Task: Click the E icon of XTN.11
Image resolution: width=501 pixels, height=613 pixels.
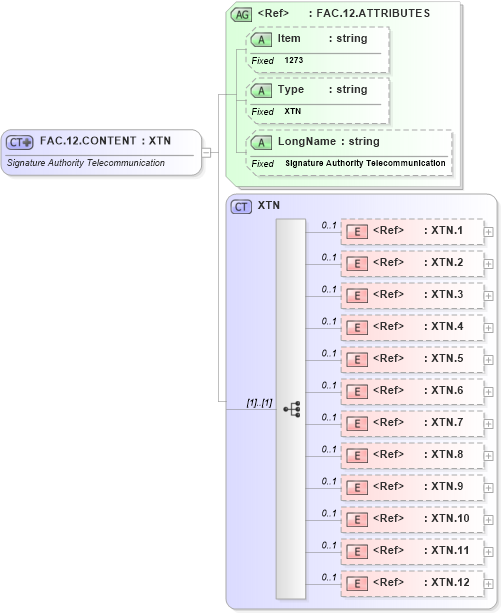Action: pos(357,552)
